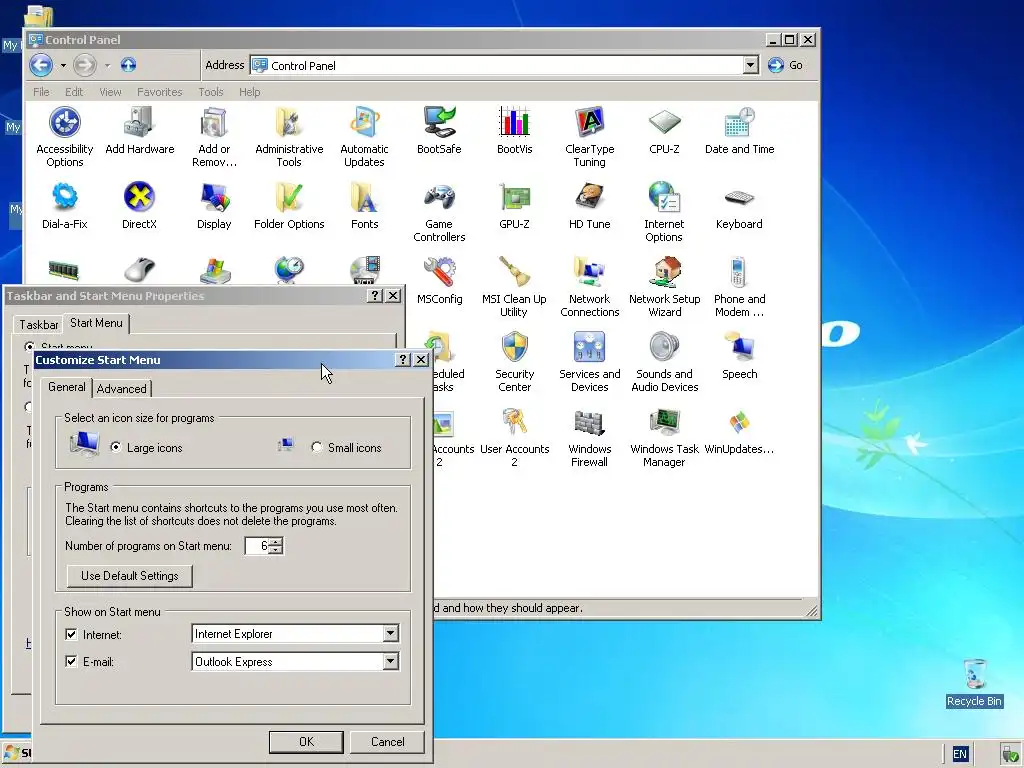Screen dimensions: 1024x768
Task: Launch the BootSafe applet
Action: coord(439,130)
